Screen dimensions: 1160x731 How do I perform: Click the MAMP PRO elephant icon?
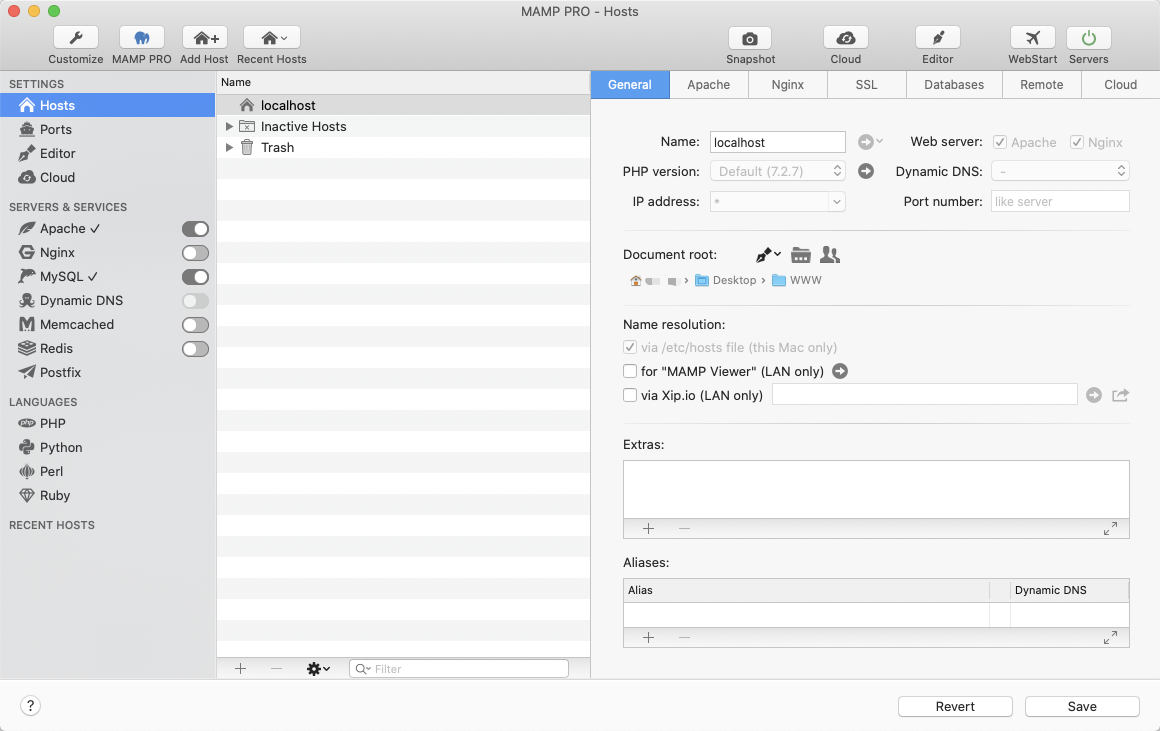tap(141, 38)
